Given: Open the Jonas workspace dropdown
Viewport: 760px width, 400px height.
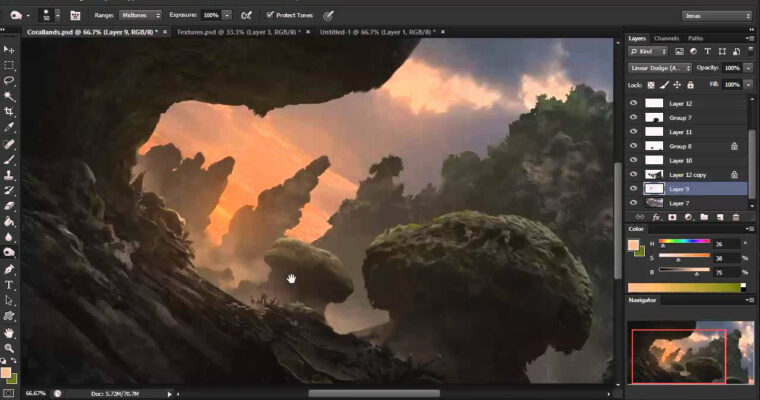Looking at the screenshot, I should (717, 16).
